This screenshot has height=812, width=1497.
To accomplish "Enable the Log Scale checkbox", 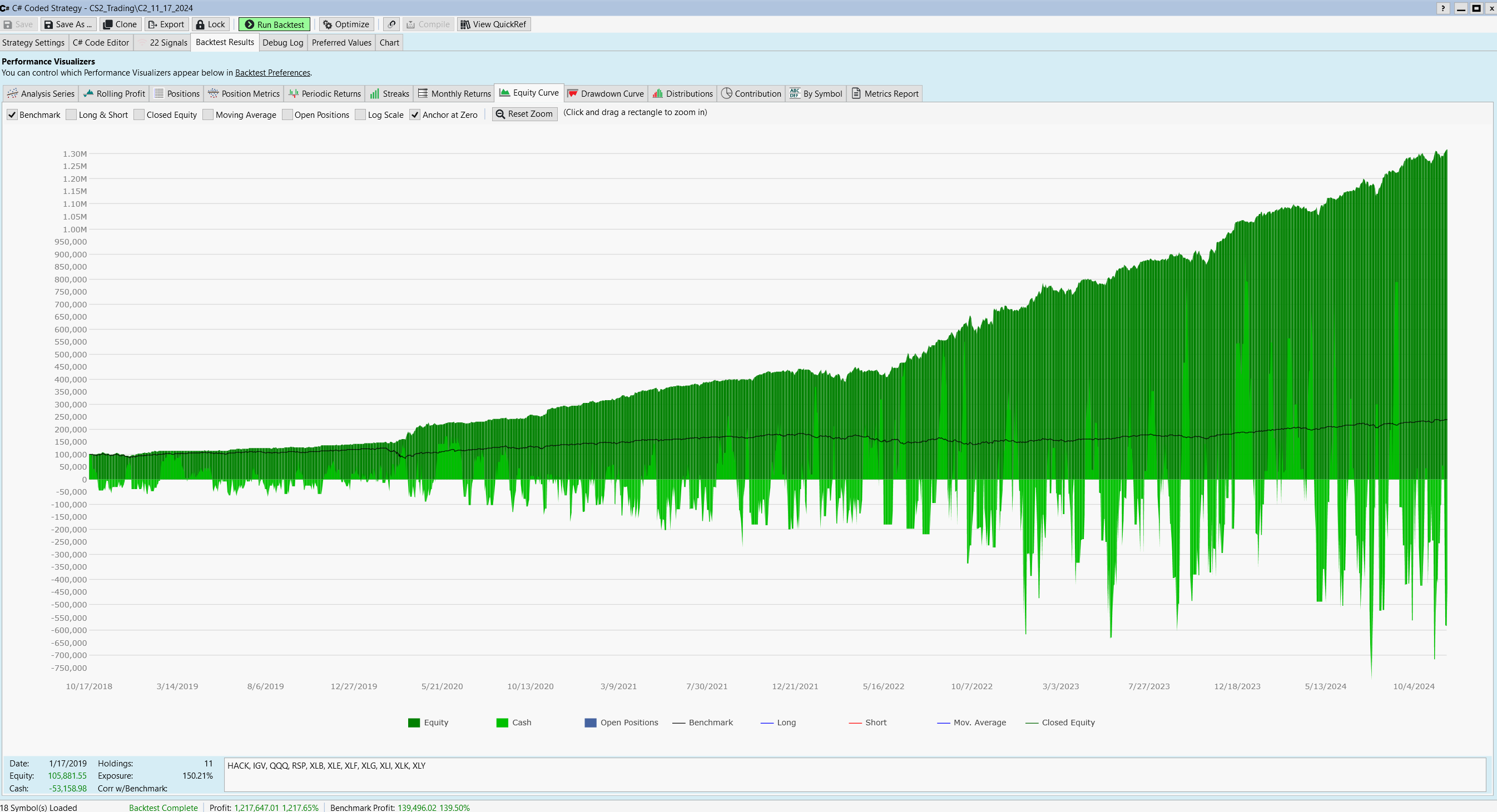I will (360, 115).
